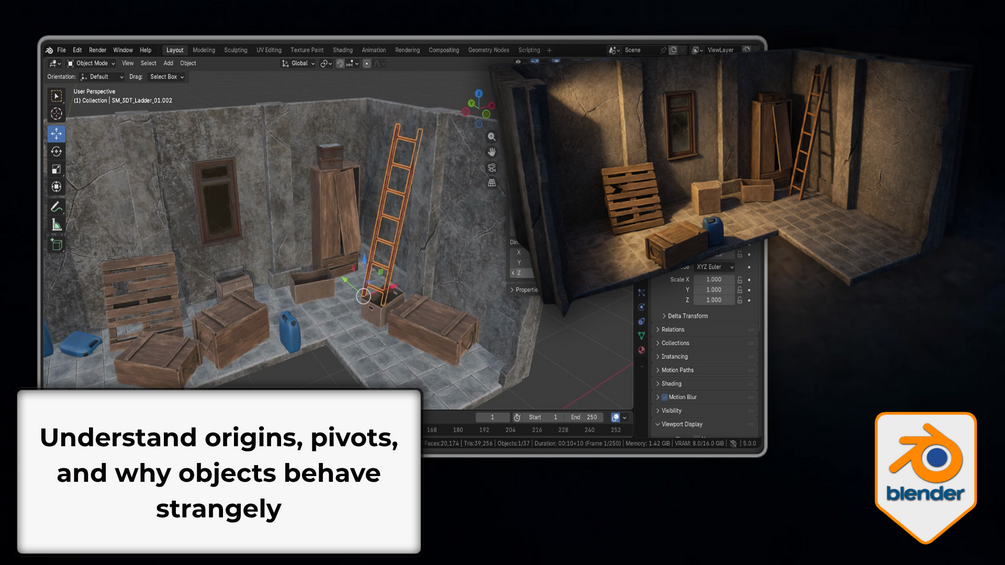
Task: Click the Z axis on navigation gizmo
Action: [x=478, y=94]
